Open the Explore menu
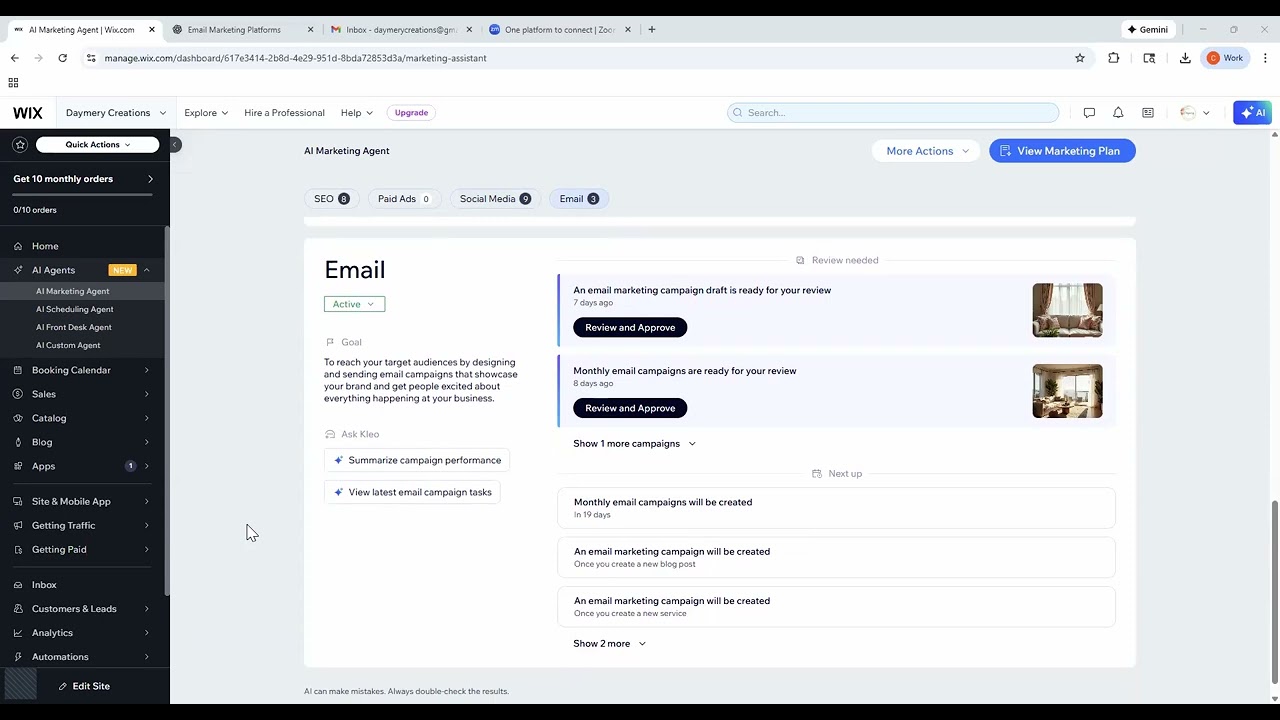Image resolution: width=1280 pixels, height=720 pixels. coord(206,113)
